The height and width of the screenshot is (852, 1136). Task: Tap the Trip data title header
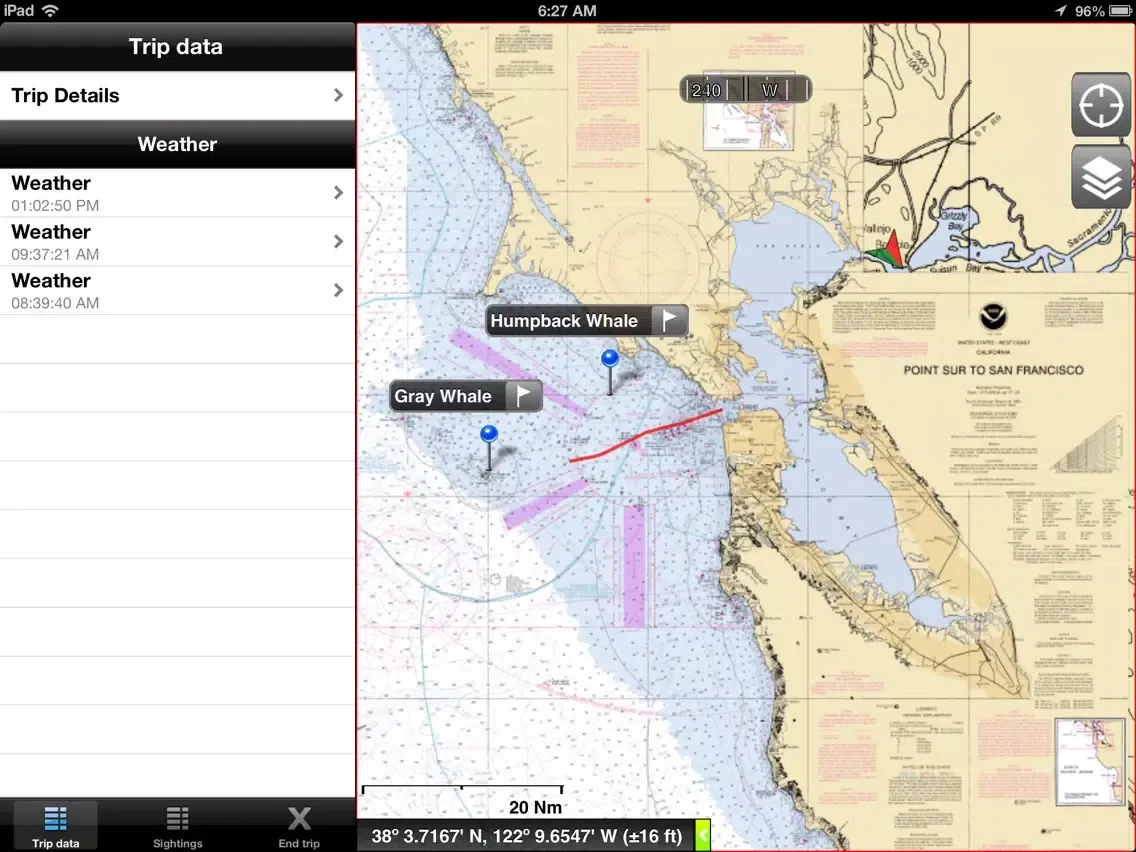(x=178, y=46)
